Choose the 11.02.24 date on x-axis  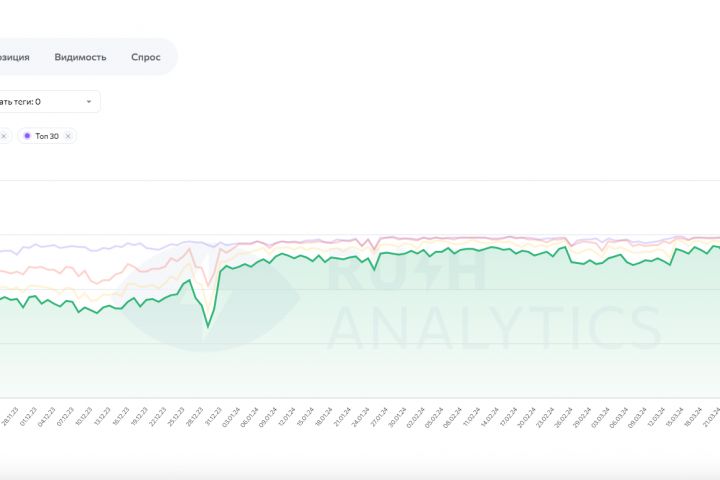point(473,416)
